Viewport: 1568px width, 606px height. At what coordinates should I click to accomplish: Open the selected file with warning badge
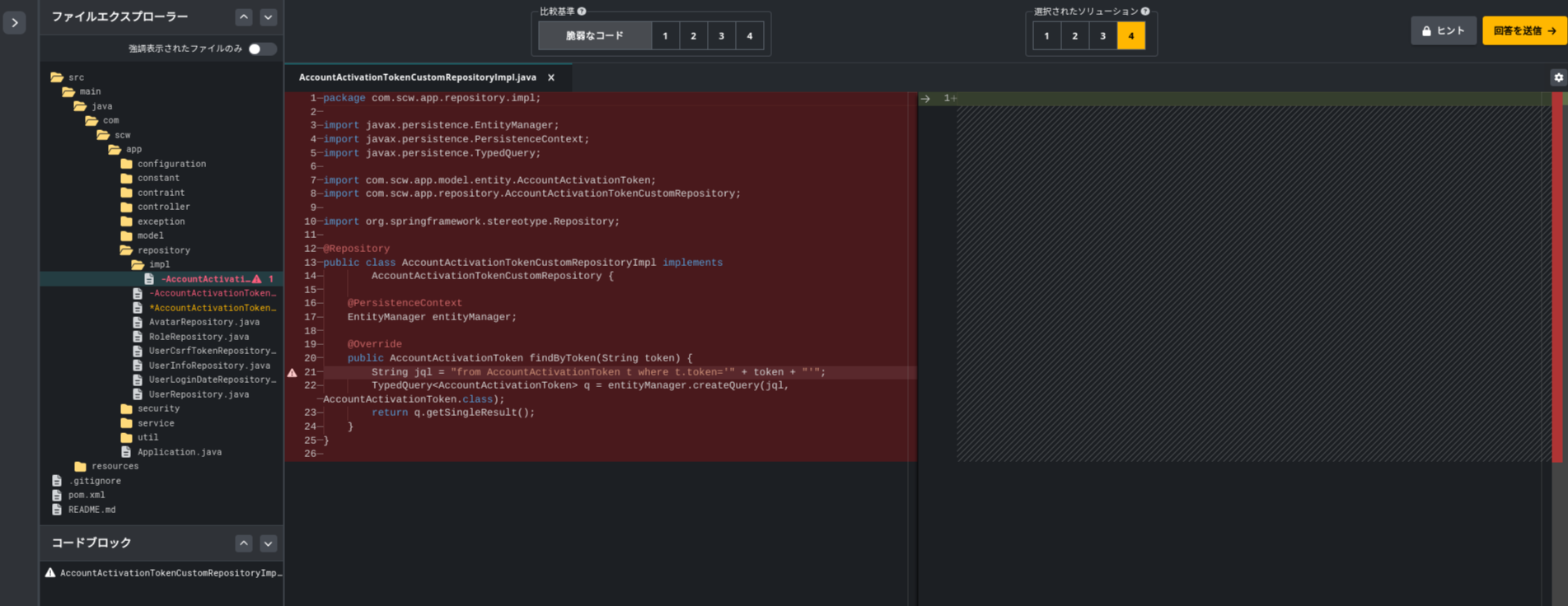coord(161,279)
